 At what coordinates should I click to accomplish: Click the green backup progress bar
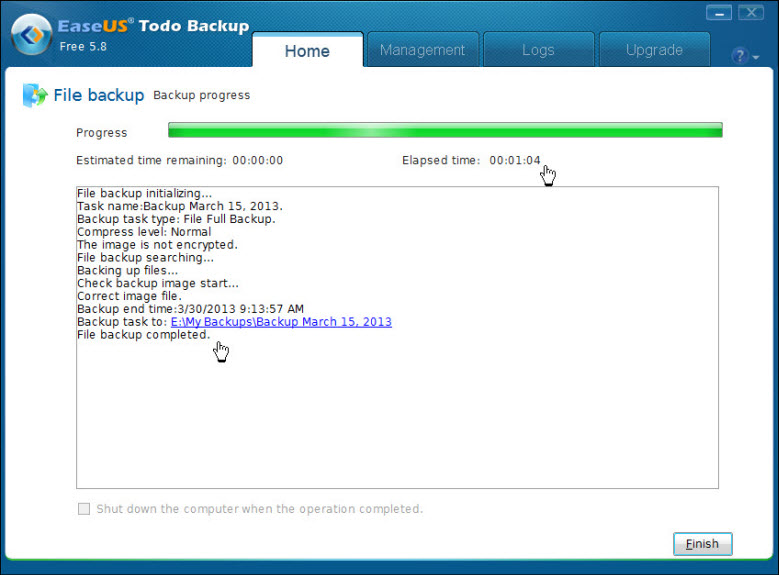click(x=445, y=130)
